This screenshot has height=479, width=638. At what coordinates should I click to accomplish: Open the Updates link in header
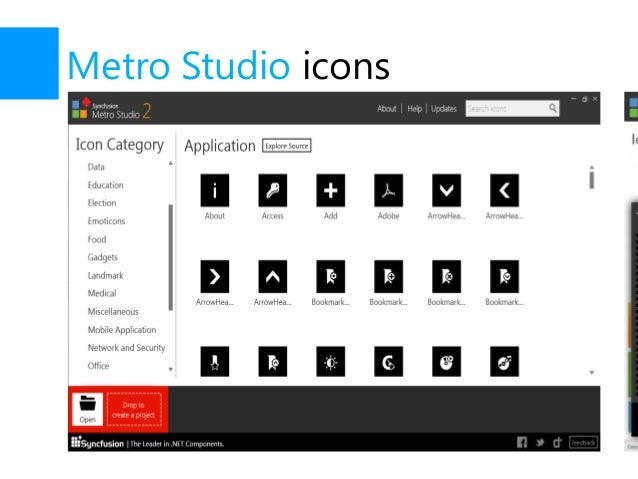click(x=444, y=109)
